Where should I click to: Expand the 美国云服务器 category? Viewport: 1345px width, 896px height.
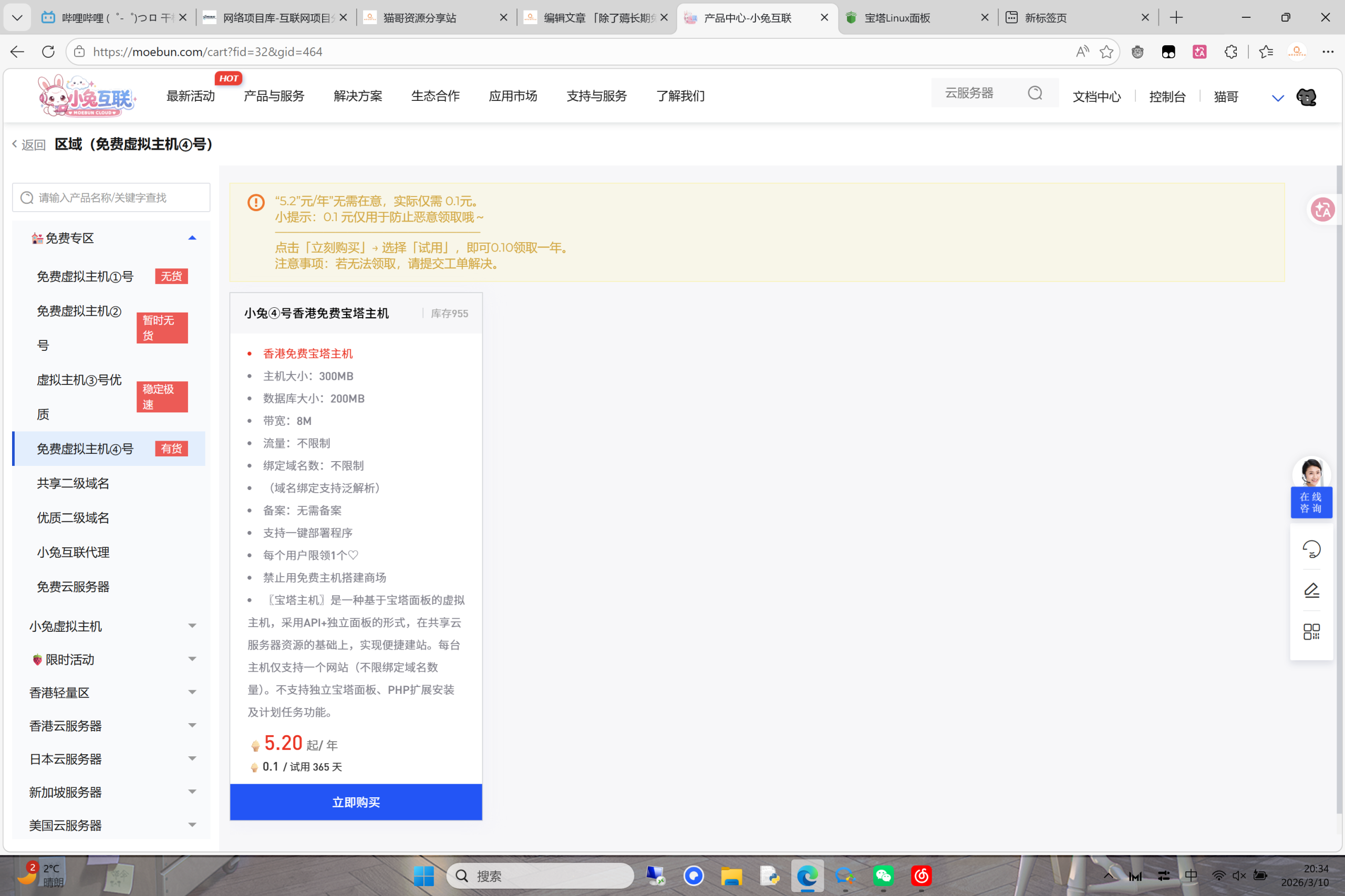pyautogui.click(x=192, y=825)
